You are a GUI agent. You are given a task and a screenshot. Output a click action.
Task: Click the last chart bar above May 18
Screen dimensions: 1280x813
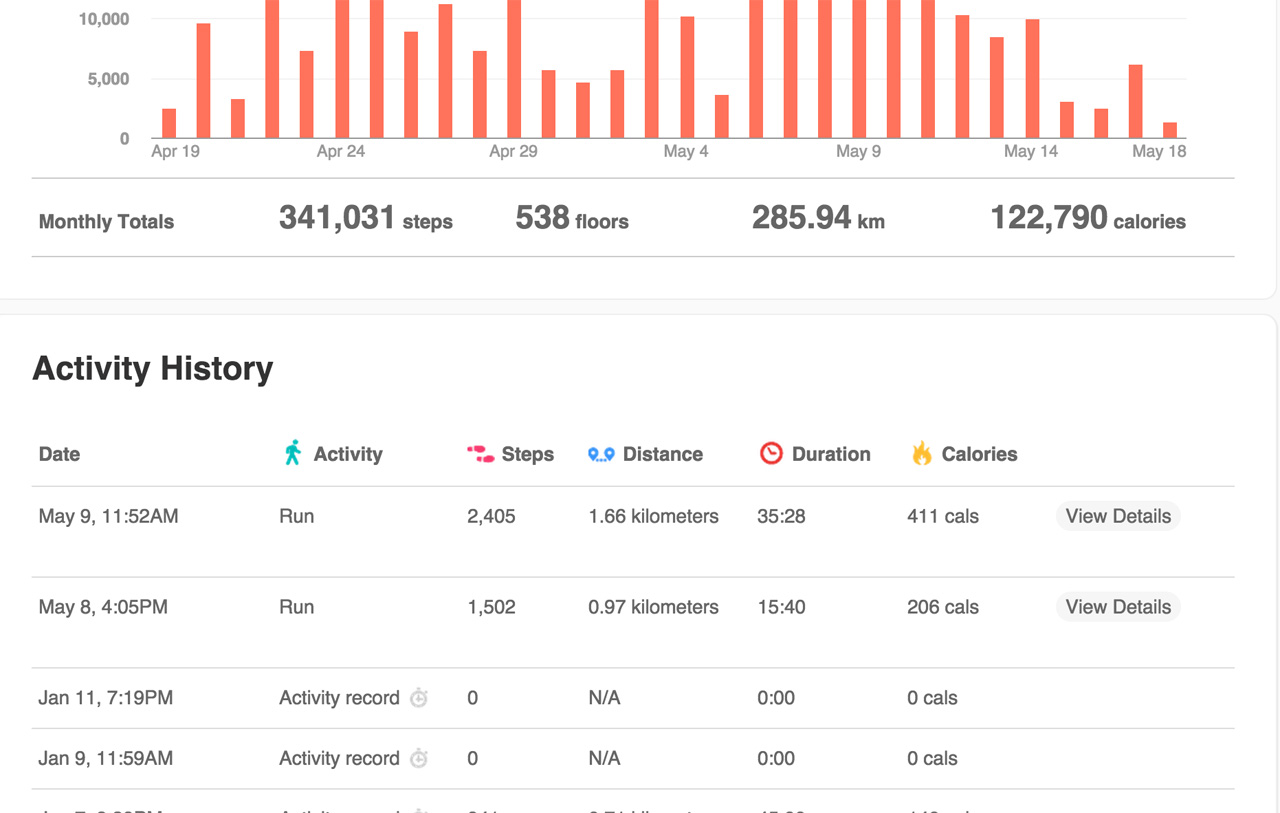point(1170,131)
